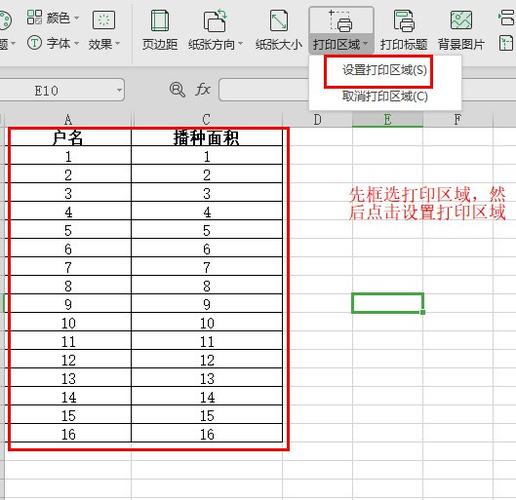Select column E header
This screenshot has height=500, width=516.
[x=387, y=119]
